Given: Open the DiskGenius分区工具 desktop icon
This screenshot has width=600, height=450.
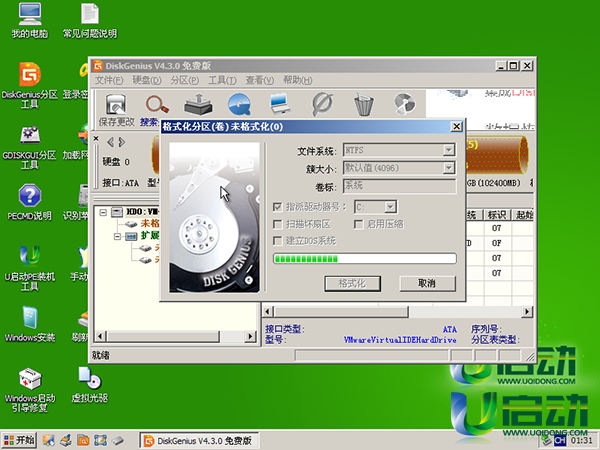Looking at the screenshot, I should (x=29, y=85).
